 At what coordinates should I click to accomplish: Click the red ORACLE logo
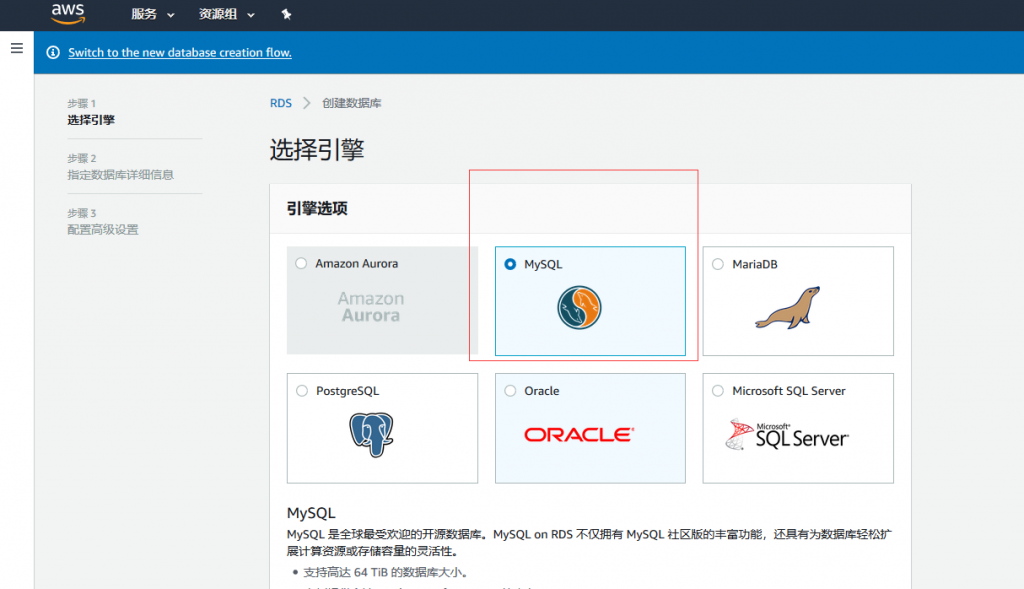pyautogui.click(x=579, y=435)
